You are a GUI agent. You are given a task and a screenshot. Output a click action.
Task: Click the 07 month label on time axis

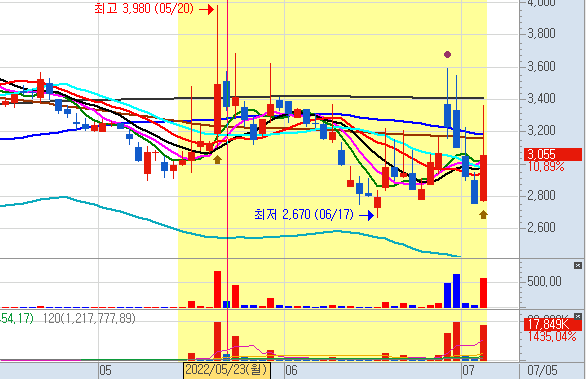point(468,370)
